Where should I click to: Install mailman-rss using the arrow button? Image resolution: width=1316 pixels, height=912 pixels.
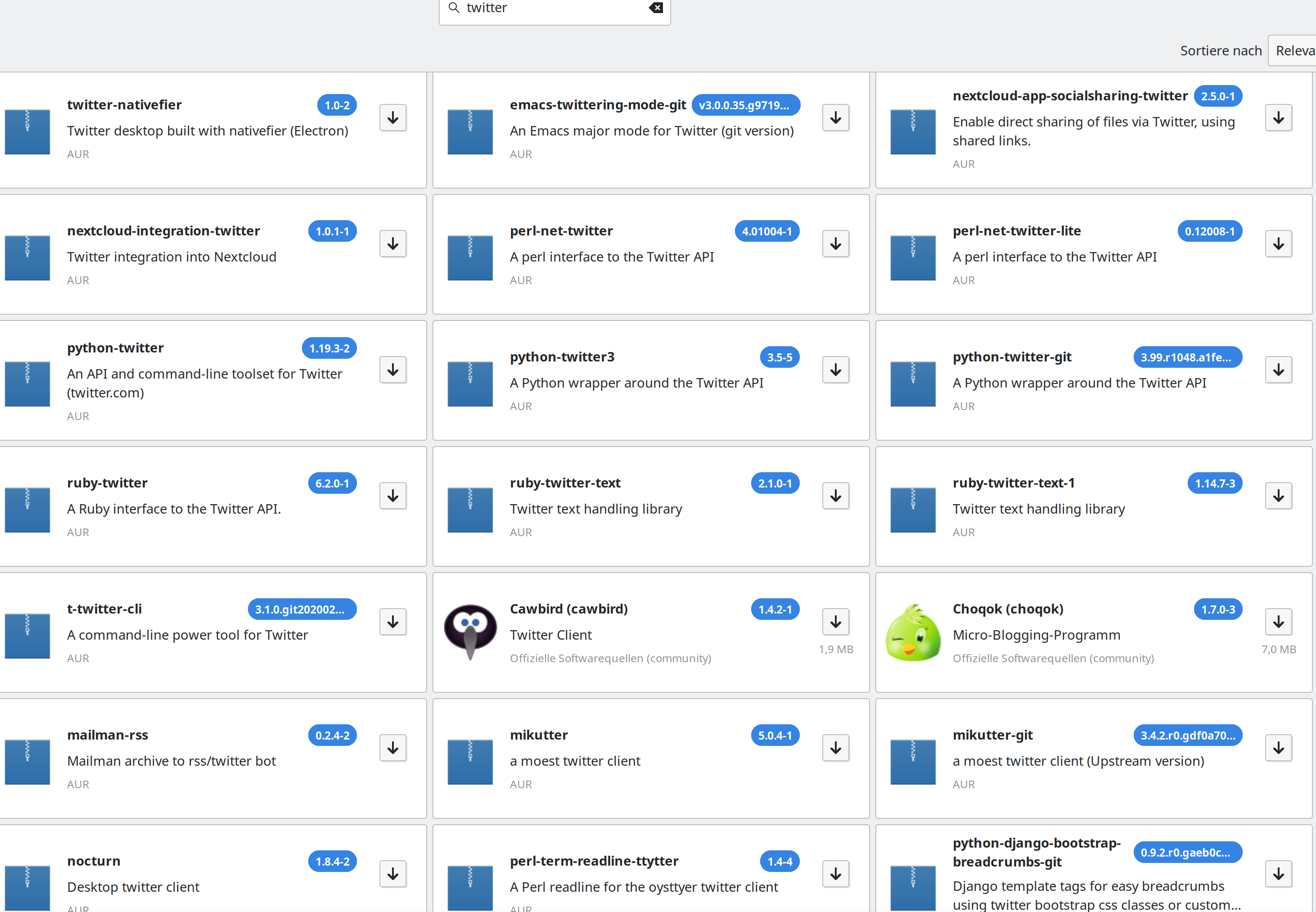point(393,748)
